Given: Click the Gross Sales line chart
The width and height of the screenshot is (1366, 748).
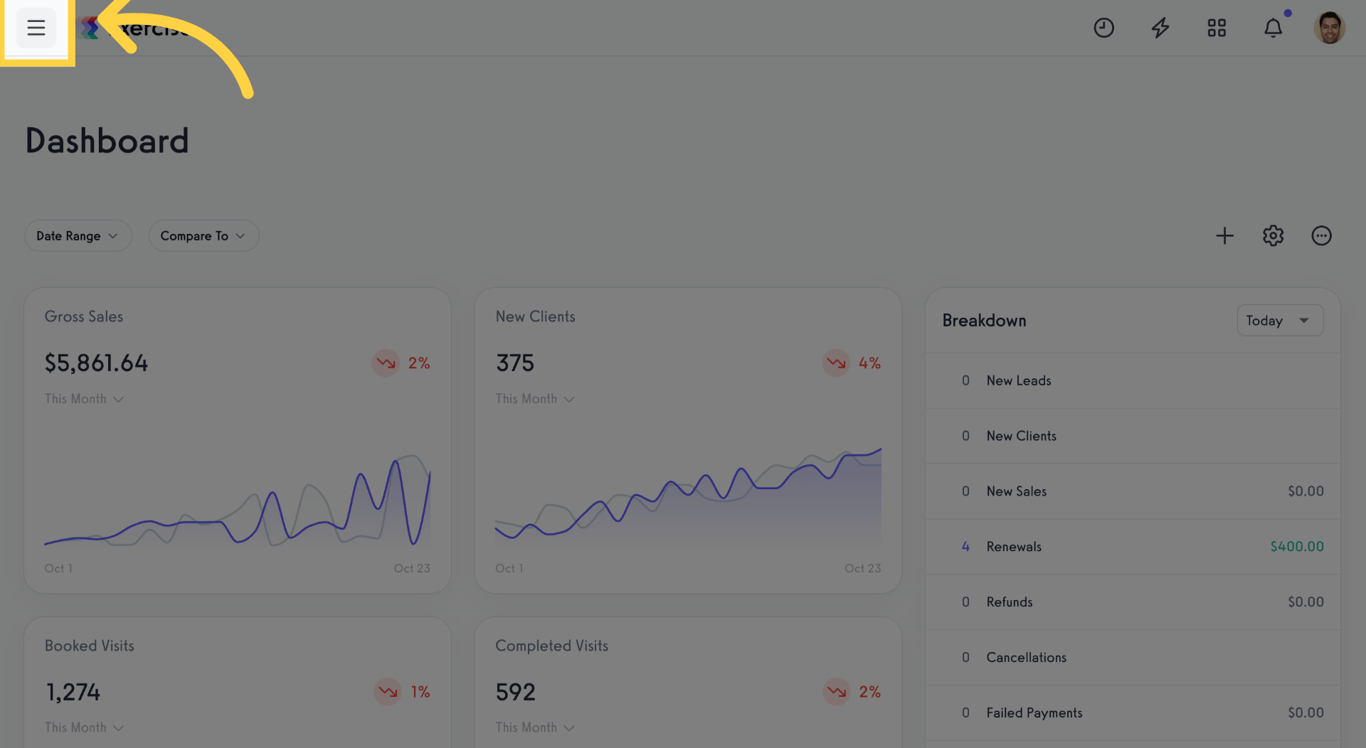Looking at the screenshot, I should click(238, 500).
